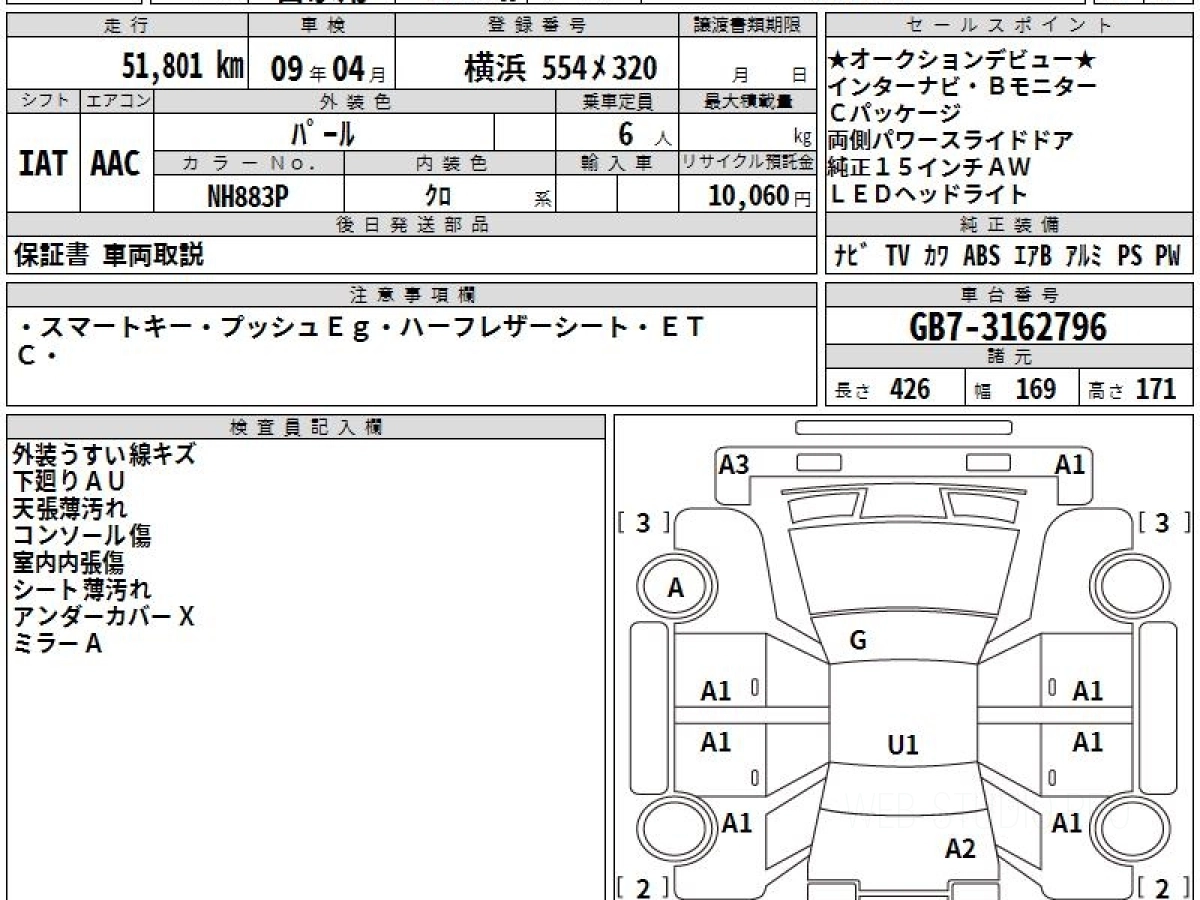Click "PW" in the equipment row
Viewport: 1200px width, 900px height.
pyautogui.click(x=1168, y=256)
